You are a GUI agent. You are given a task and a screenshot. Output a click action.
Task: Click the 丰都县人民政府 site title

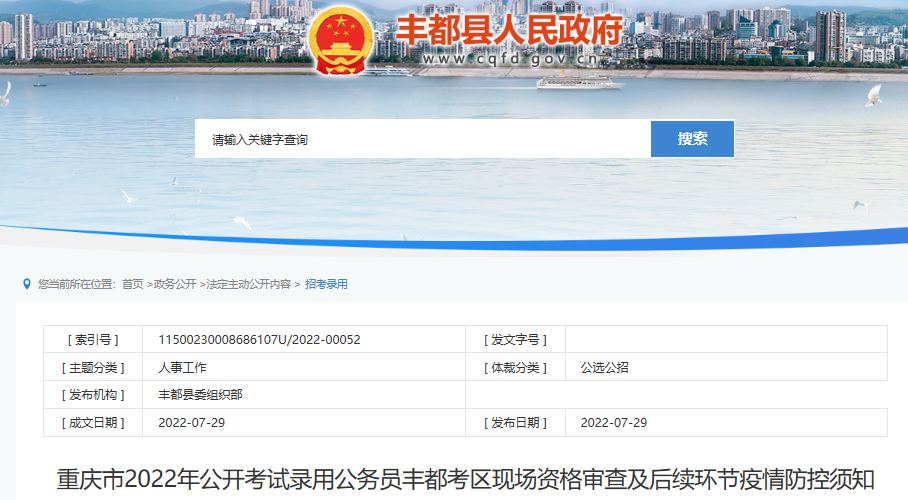[x=510, y=30]
